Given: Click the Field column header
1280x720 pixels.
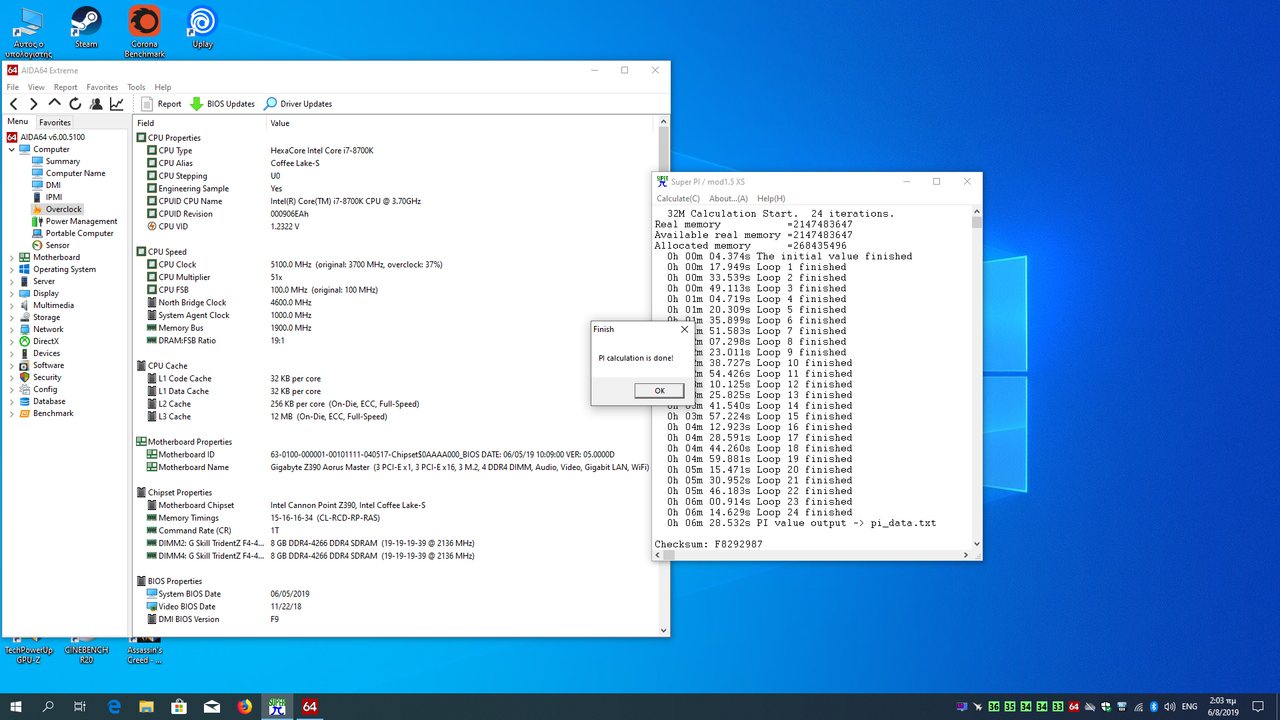Looking at the screenshot, I should [201, 123].
